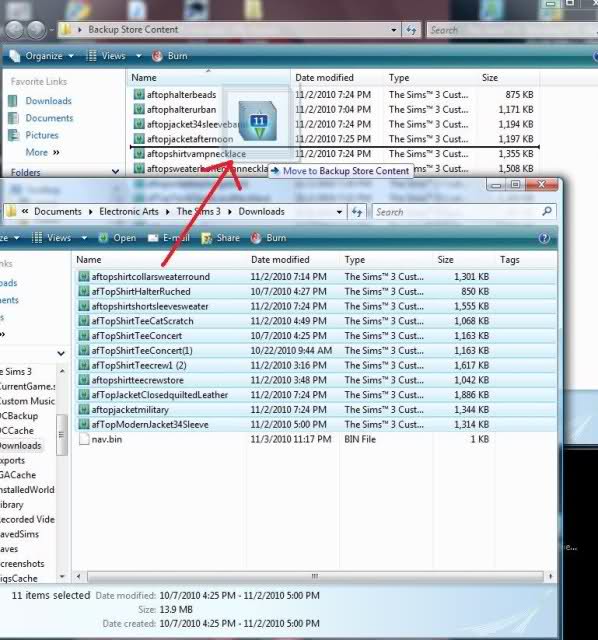Open Views menu in Downloads window
This screenshot has height=640, width=598.
tap(51, 238)
